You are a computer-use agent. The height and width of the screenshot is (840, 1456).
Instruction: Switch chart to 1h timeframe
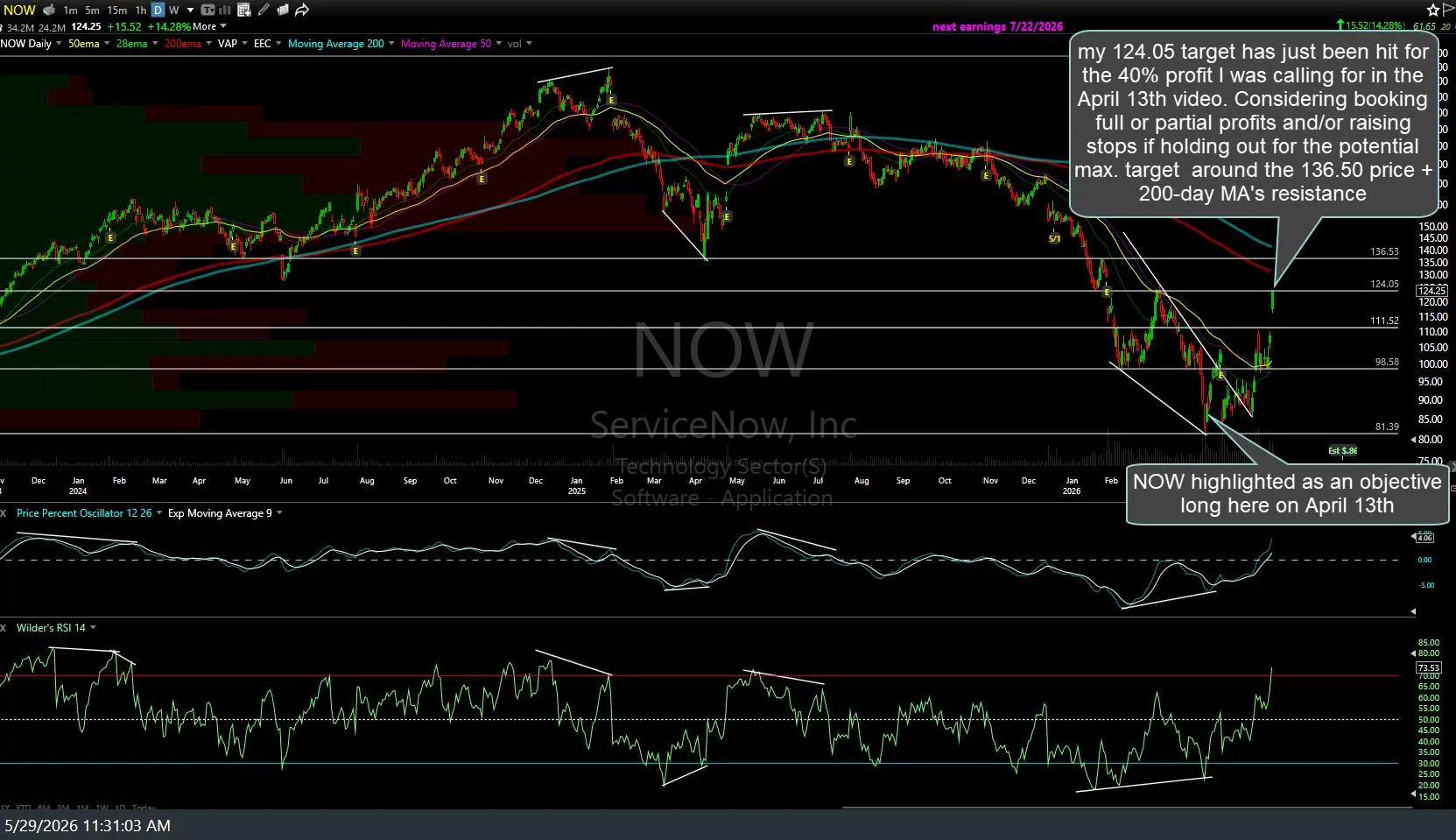(x=141, y=11)
